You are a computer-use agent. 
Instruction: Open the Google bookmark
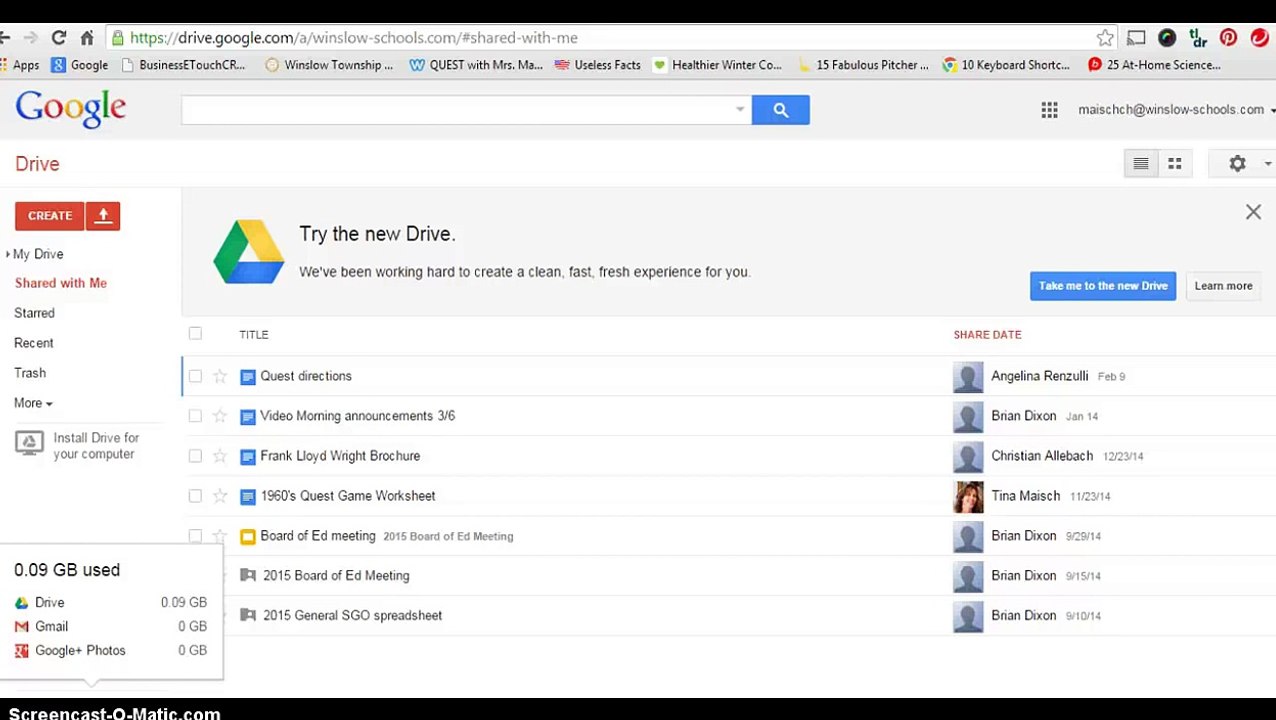tap(80, 65)
